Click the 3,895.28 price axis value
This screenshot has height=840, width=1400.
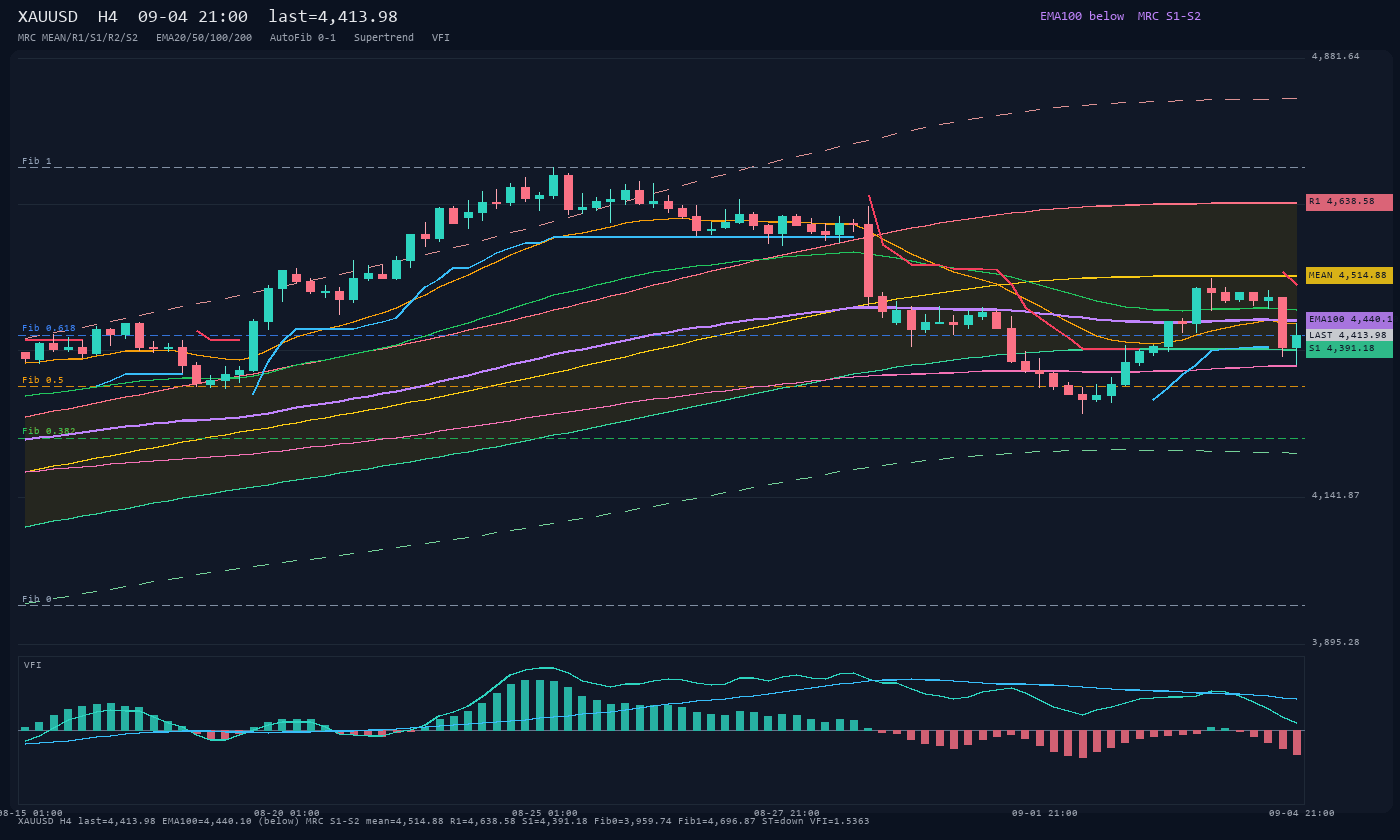1336,642
